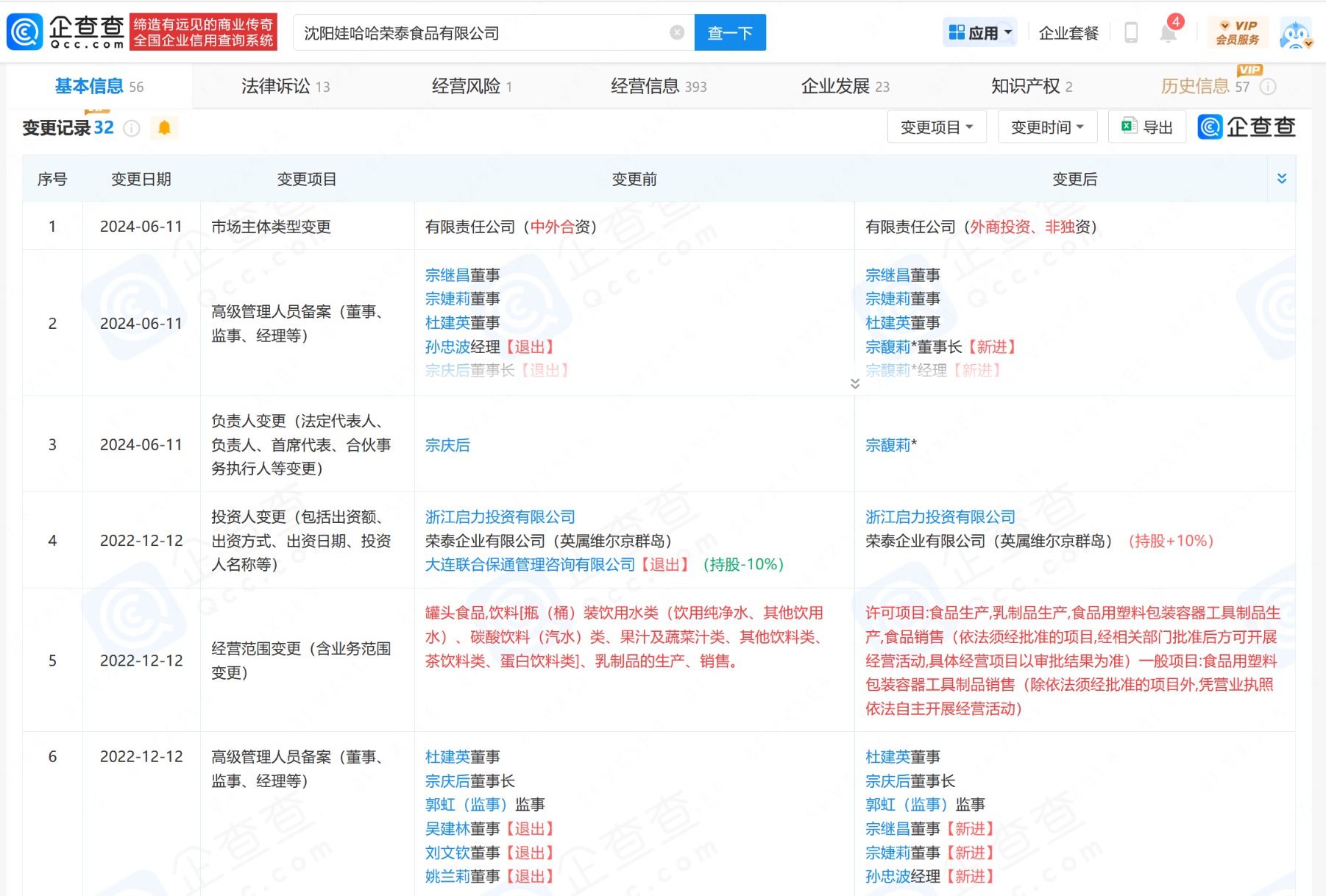Screen dimensions: 1326x896
Task: Switch to 经营风险 tab
Action: point(472,86)
